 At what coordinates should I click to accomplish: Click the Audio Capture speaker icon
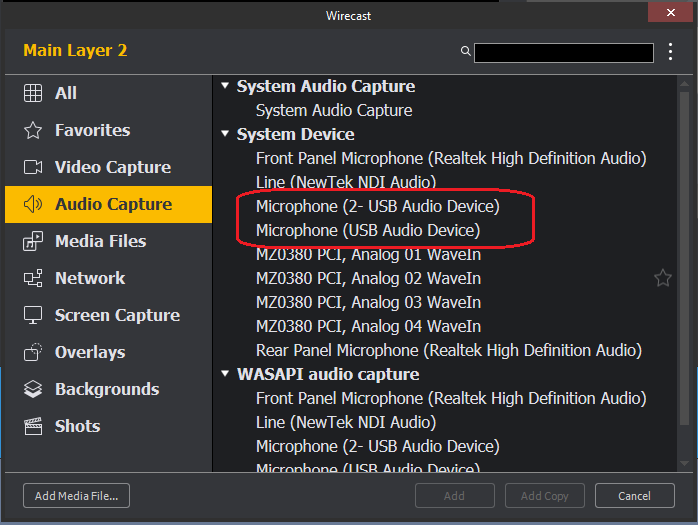point(33,204)
